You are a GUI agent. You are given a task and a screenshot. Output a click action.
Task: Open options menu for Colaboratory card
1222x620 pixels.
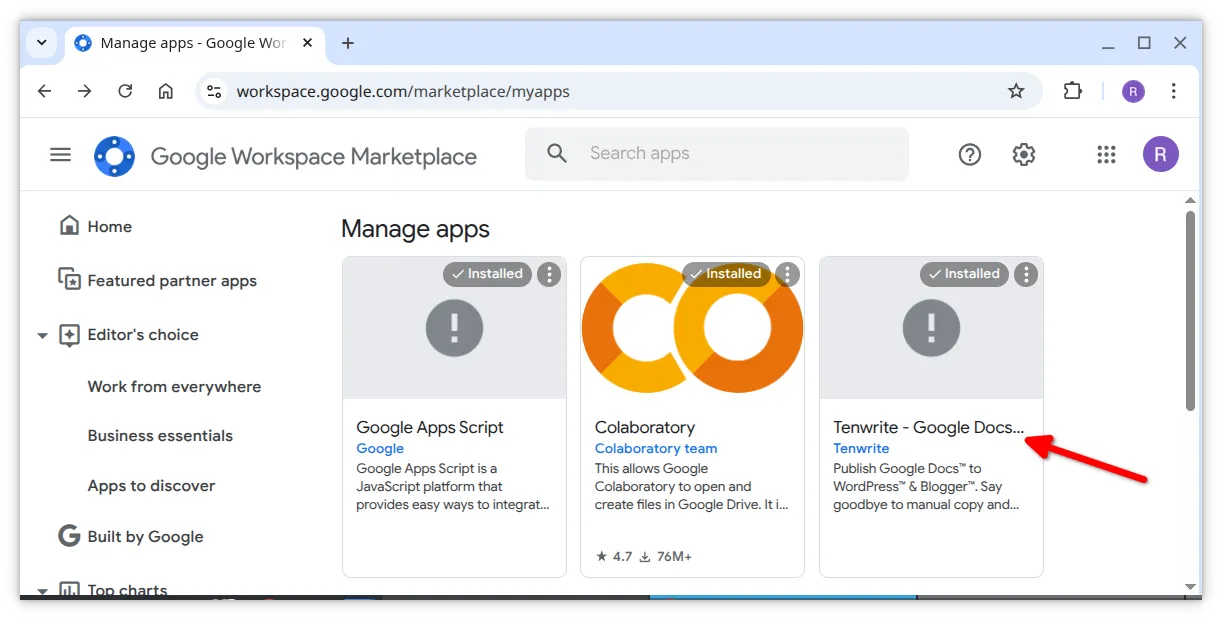[787, 274]
